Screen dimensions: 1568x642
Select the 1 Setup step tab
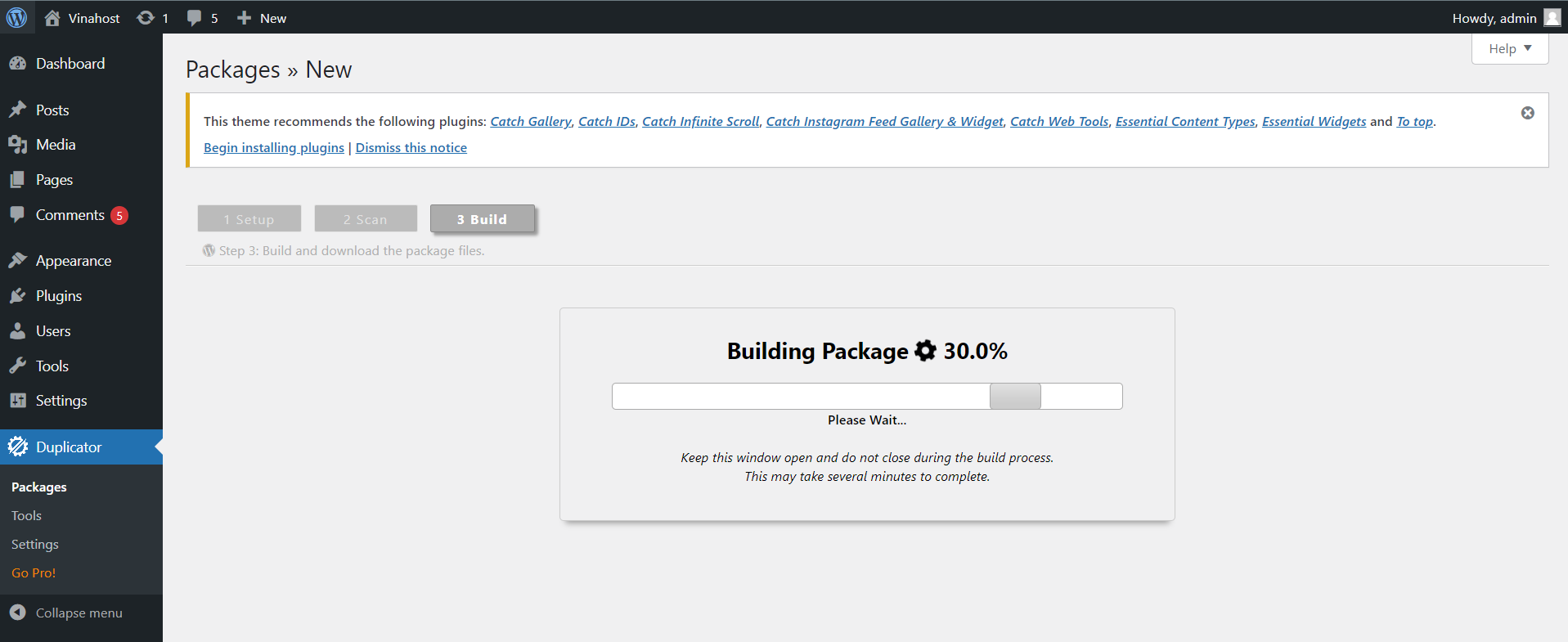(x=249, y=219)
